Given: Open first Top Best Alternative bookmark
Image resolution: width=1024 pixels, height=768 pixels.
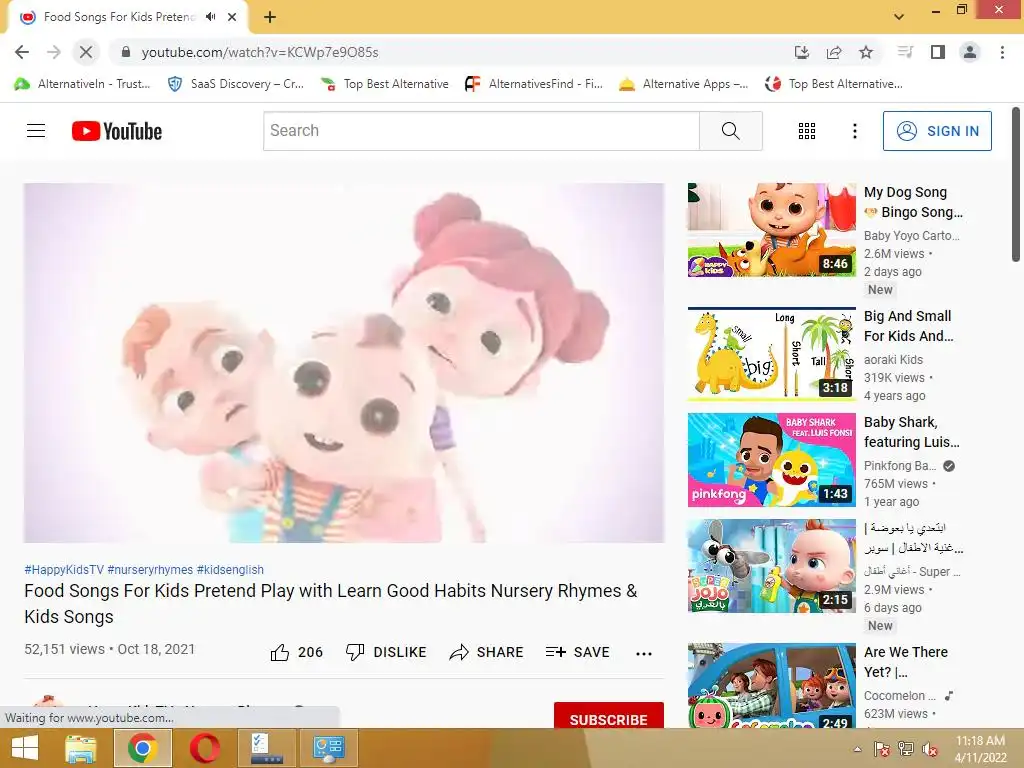Looking at the screenshot, I should pyautogui.click(x=385, y=84).
